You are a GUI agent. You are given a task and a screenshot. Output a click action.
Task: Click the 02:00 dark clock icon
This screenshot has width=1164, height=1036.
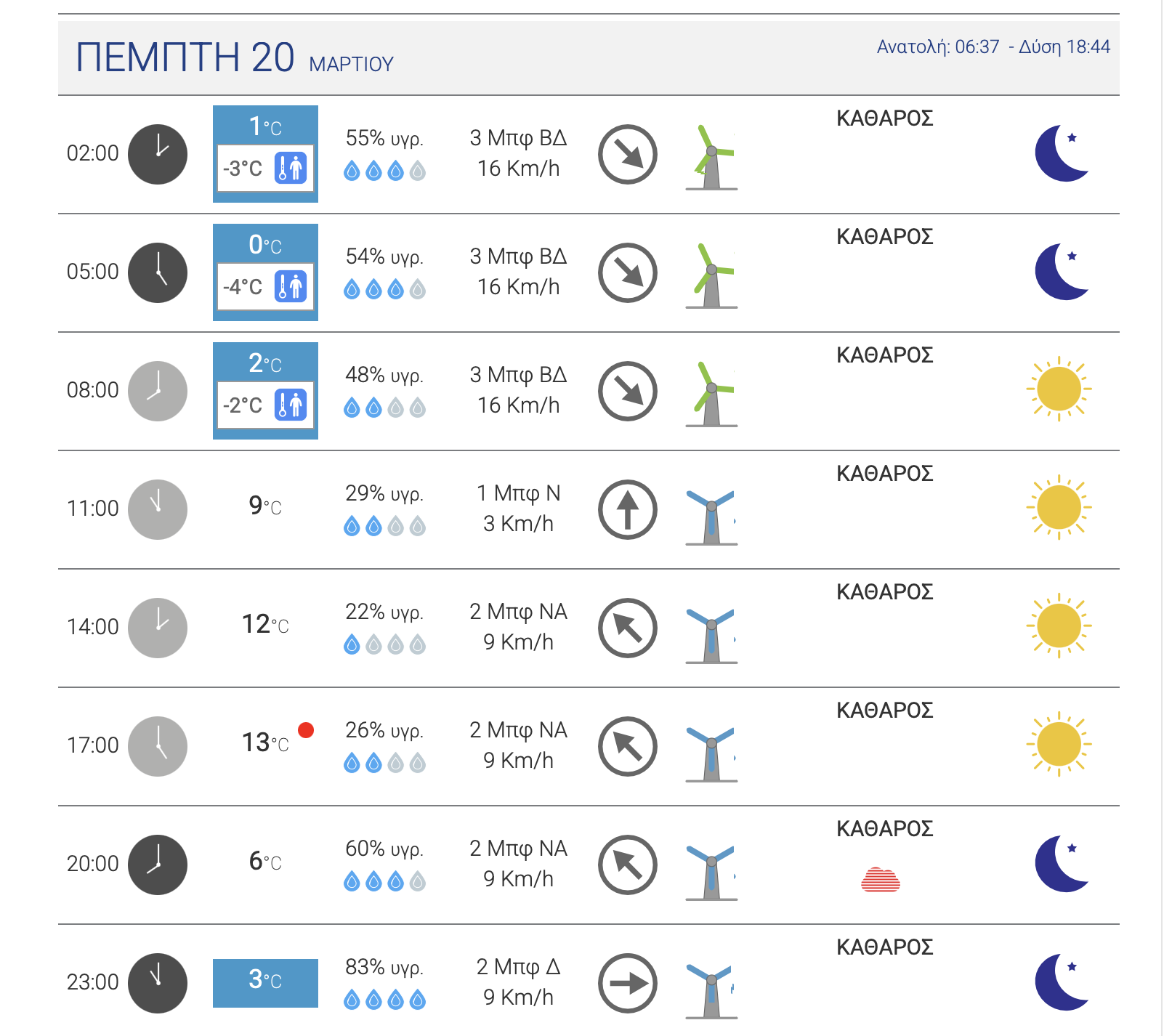[x=158, y=154]
